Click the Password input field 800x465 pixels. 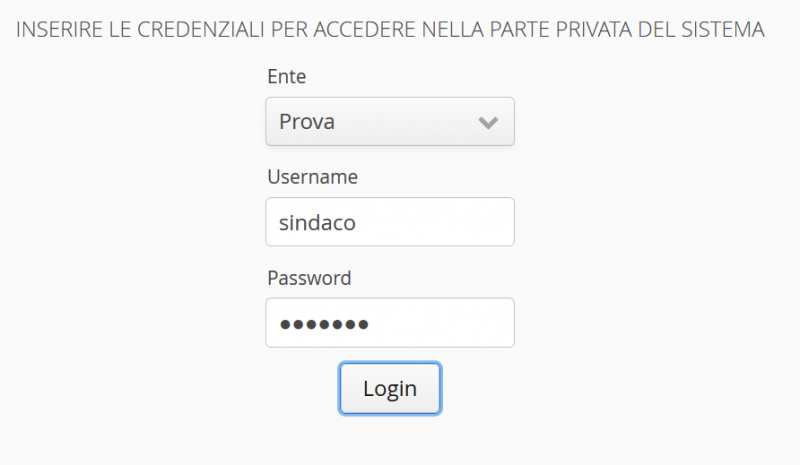[390, 322]
